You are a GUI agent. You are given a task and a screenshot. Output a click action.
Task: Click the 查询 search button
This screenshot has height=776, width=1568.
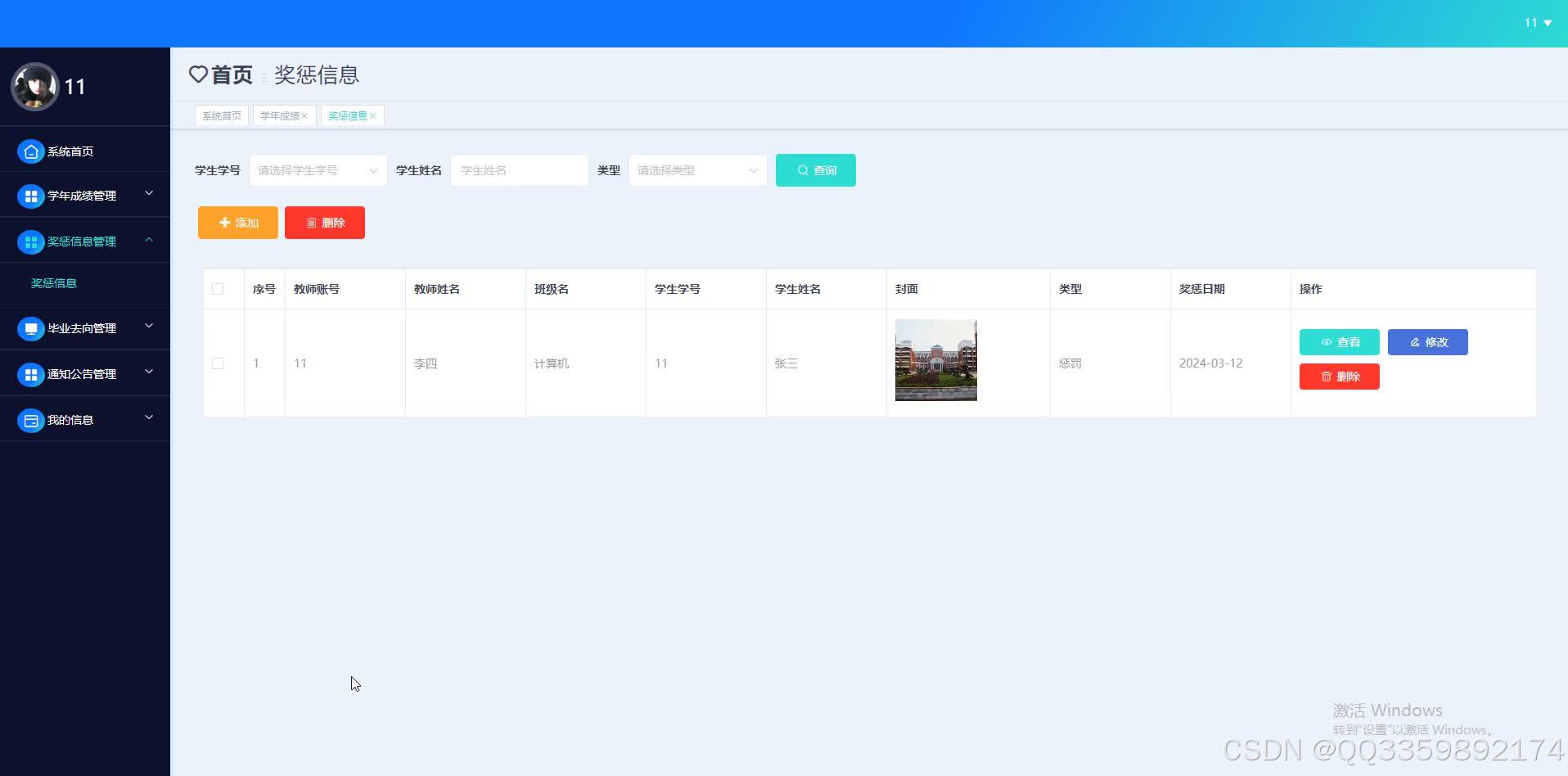(816, 170)
